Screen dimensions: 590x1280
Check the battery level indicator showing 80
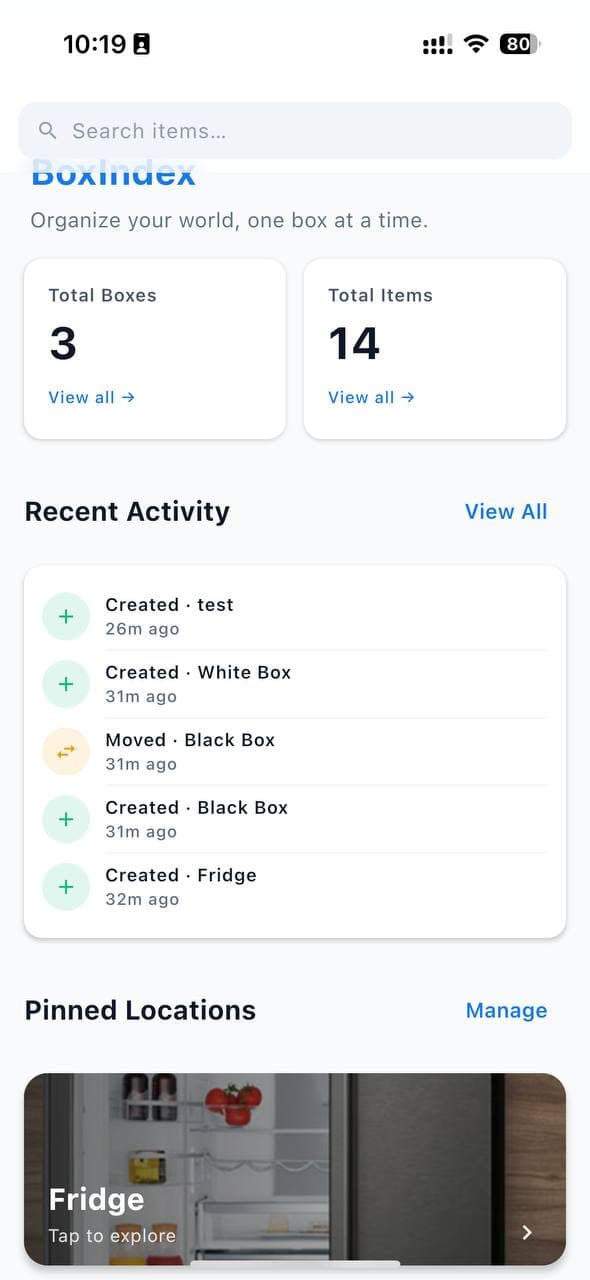coord(519,43)
